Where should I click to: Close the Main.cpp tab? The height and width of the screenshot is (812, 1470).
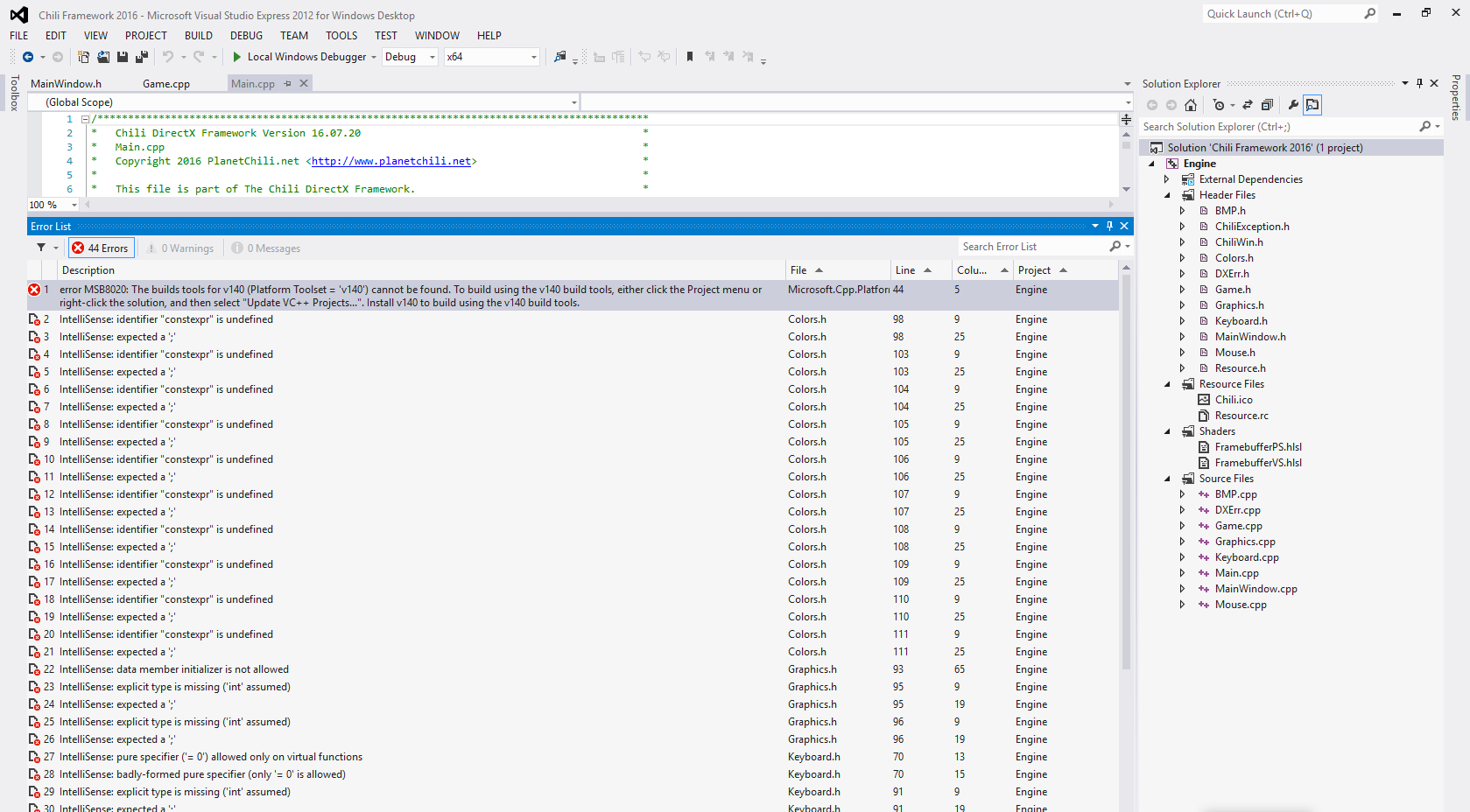point(304,83)
